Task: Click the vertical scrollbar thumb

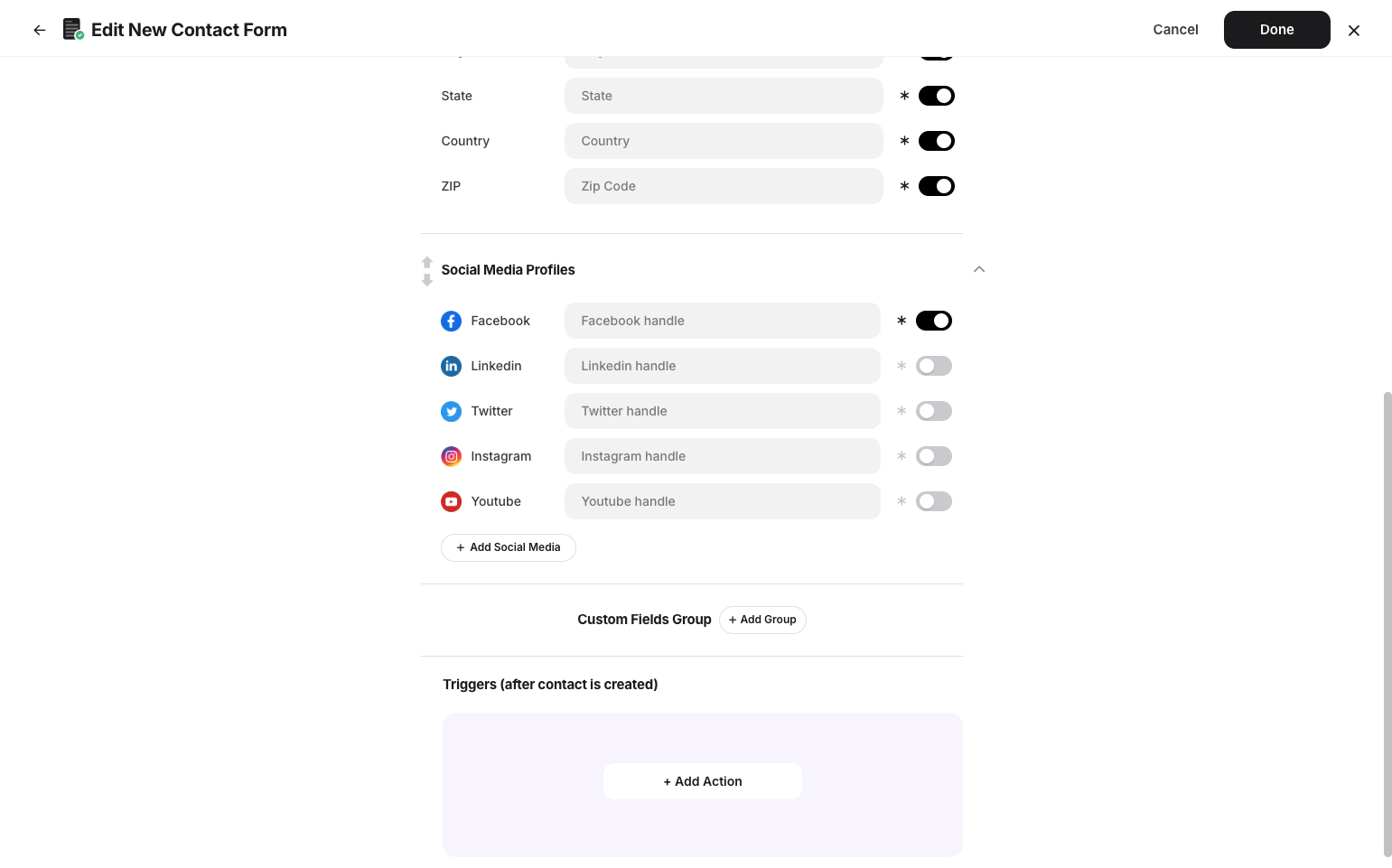Action: [1387, 624]
